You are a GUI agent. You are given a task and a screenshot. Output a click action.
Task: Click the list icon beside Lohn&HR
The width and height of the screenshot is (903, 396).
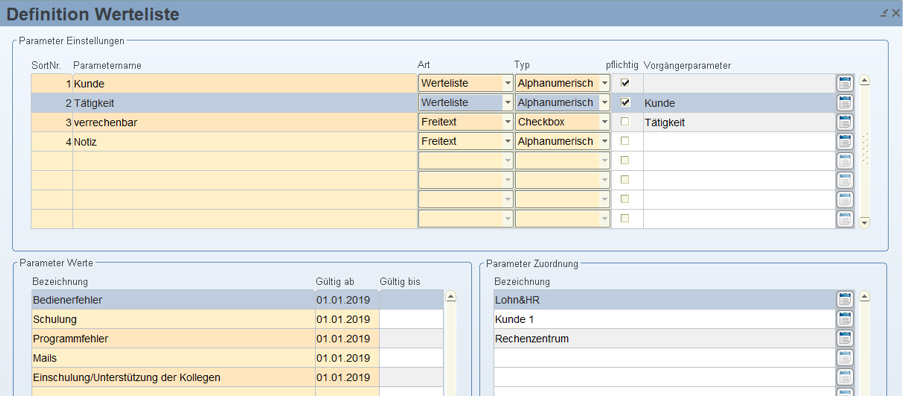(x=845, y=299)
